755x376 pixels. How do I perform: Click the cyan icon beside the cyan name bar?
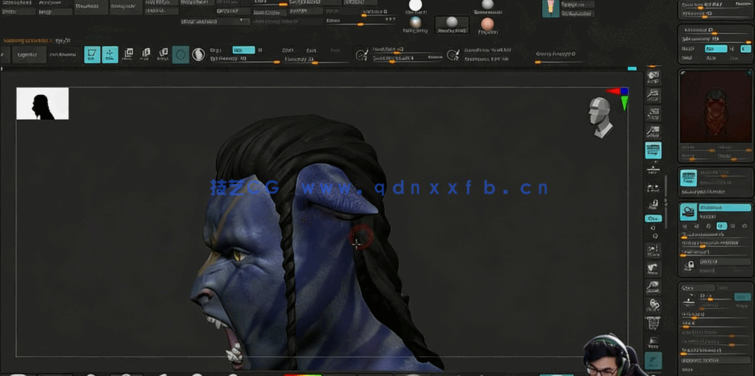pyautogui.click(x=689, y=212)
